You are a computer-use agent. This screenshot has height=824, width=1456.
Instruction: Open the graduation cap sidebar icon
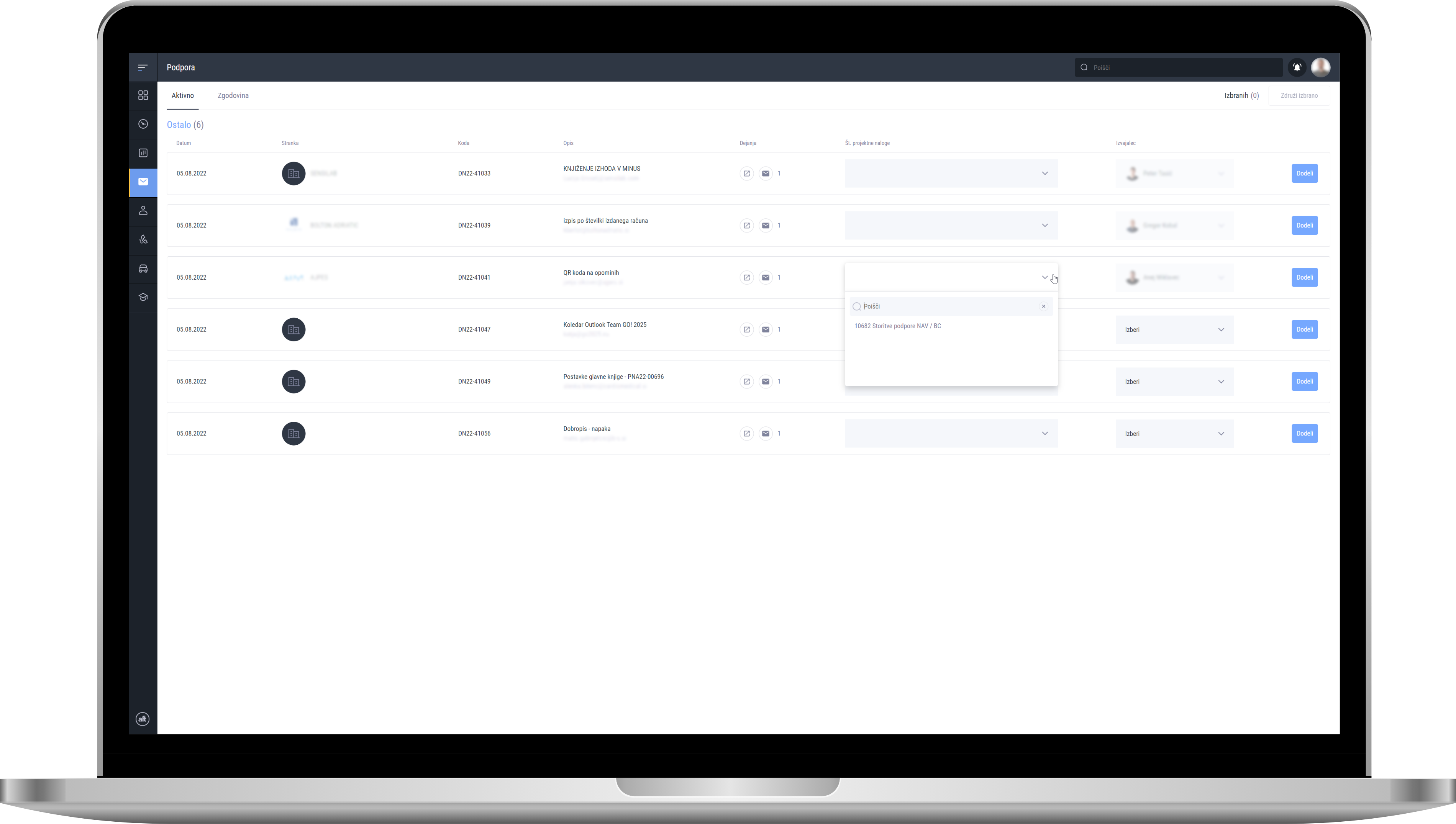point(143,297)
